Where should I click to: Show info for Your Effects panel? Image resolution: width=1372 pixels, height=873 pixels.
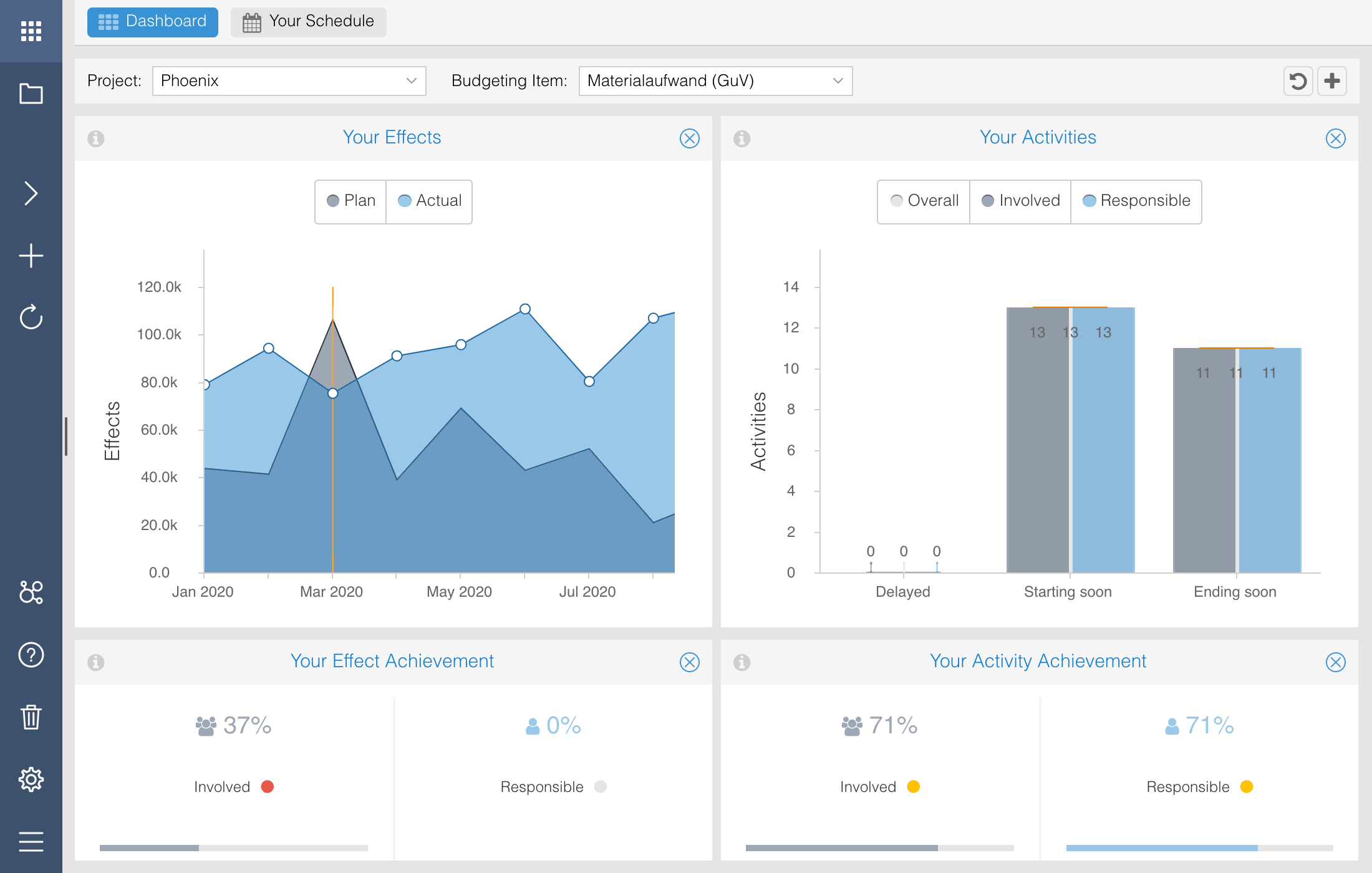click(x=95, y=138)
